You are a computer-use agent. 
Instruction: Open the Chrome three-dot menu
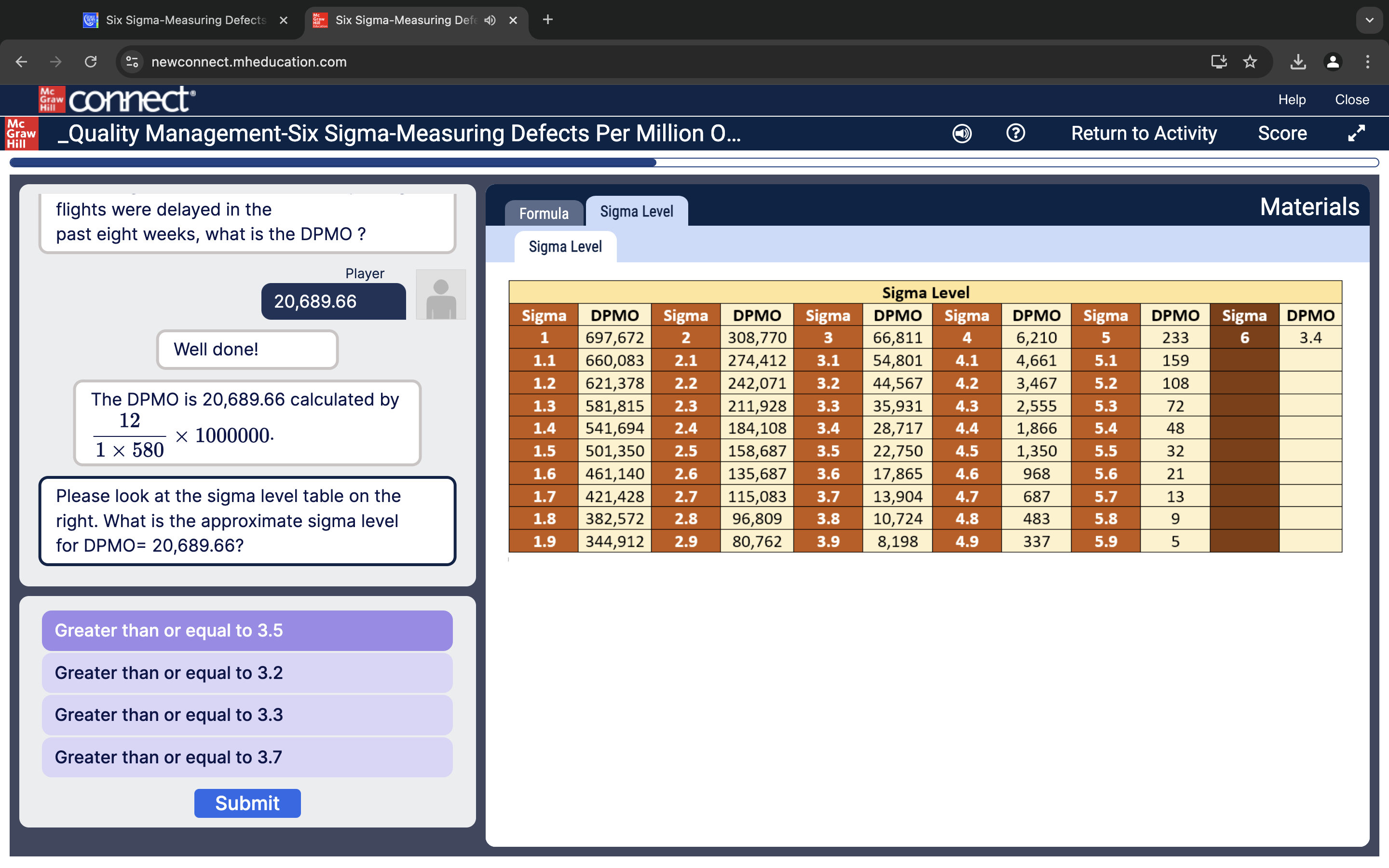[x=1367, y=61]
